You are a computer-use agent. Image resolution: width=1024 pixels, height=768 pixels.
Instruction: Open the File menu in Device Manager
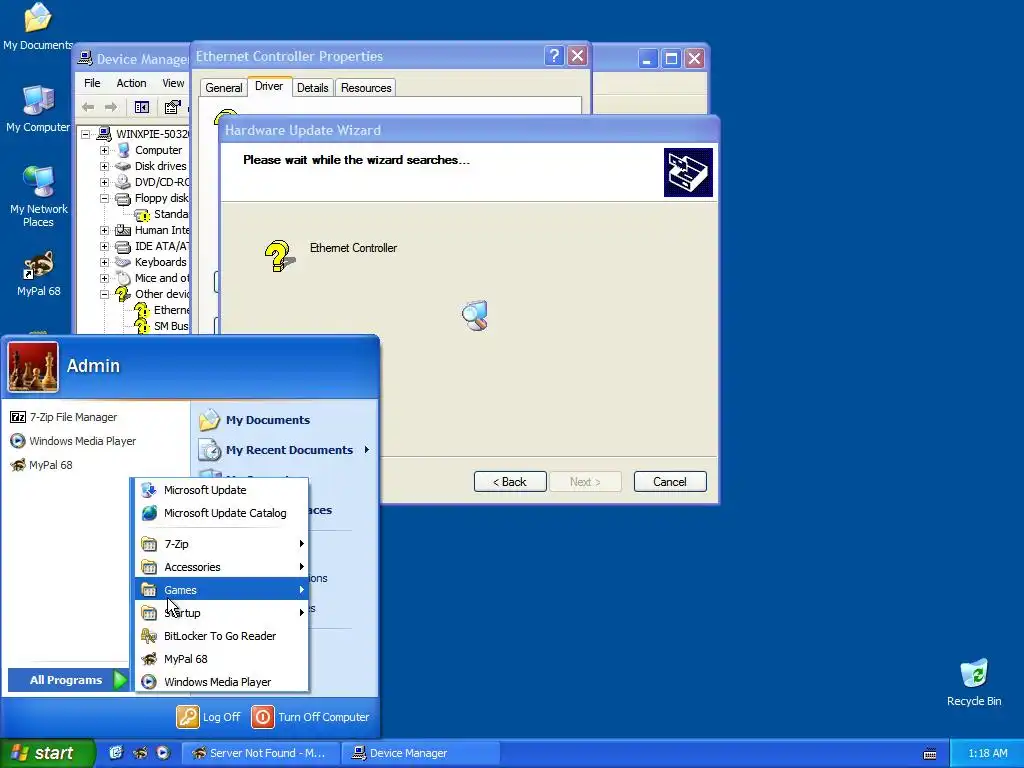coord(92,83)
